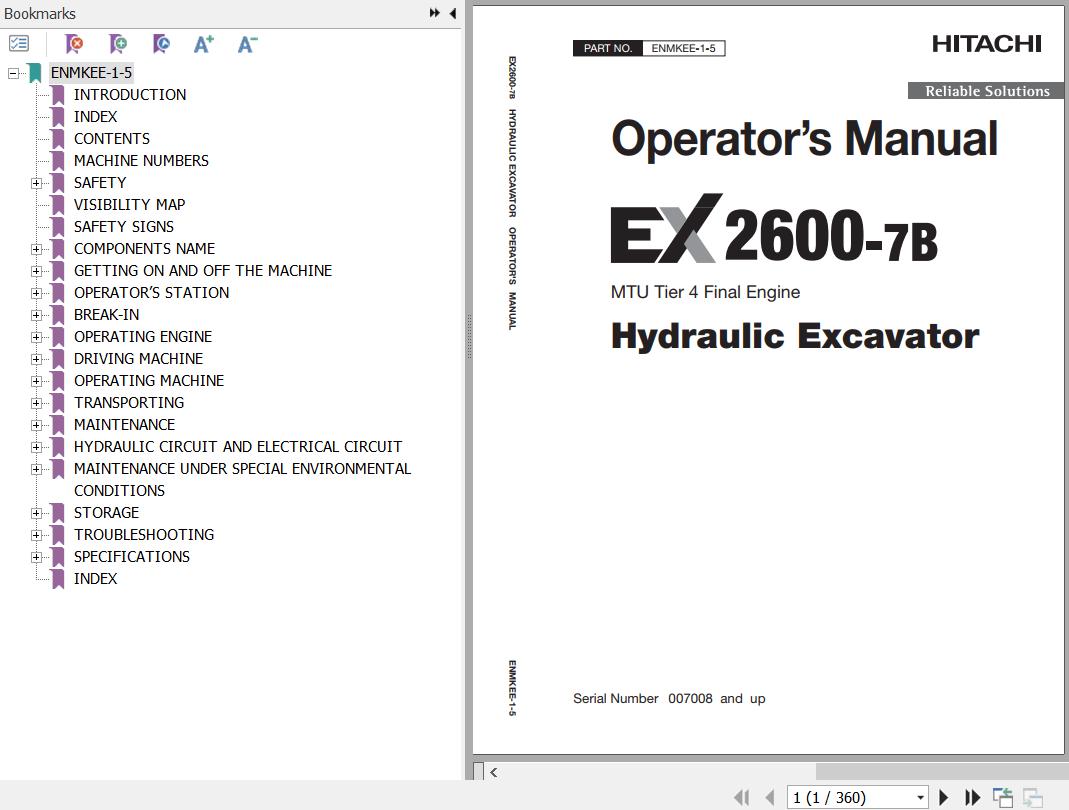Click the green ENMKEE-1-5 bookmark ribbon icon
This screenshot has height=810, width=1069.
click(35, 73)
